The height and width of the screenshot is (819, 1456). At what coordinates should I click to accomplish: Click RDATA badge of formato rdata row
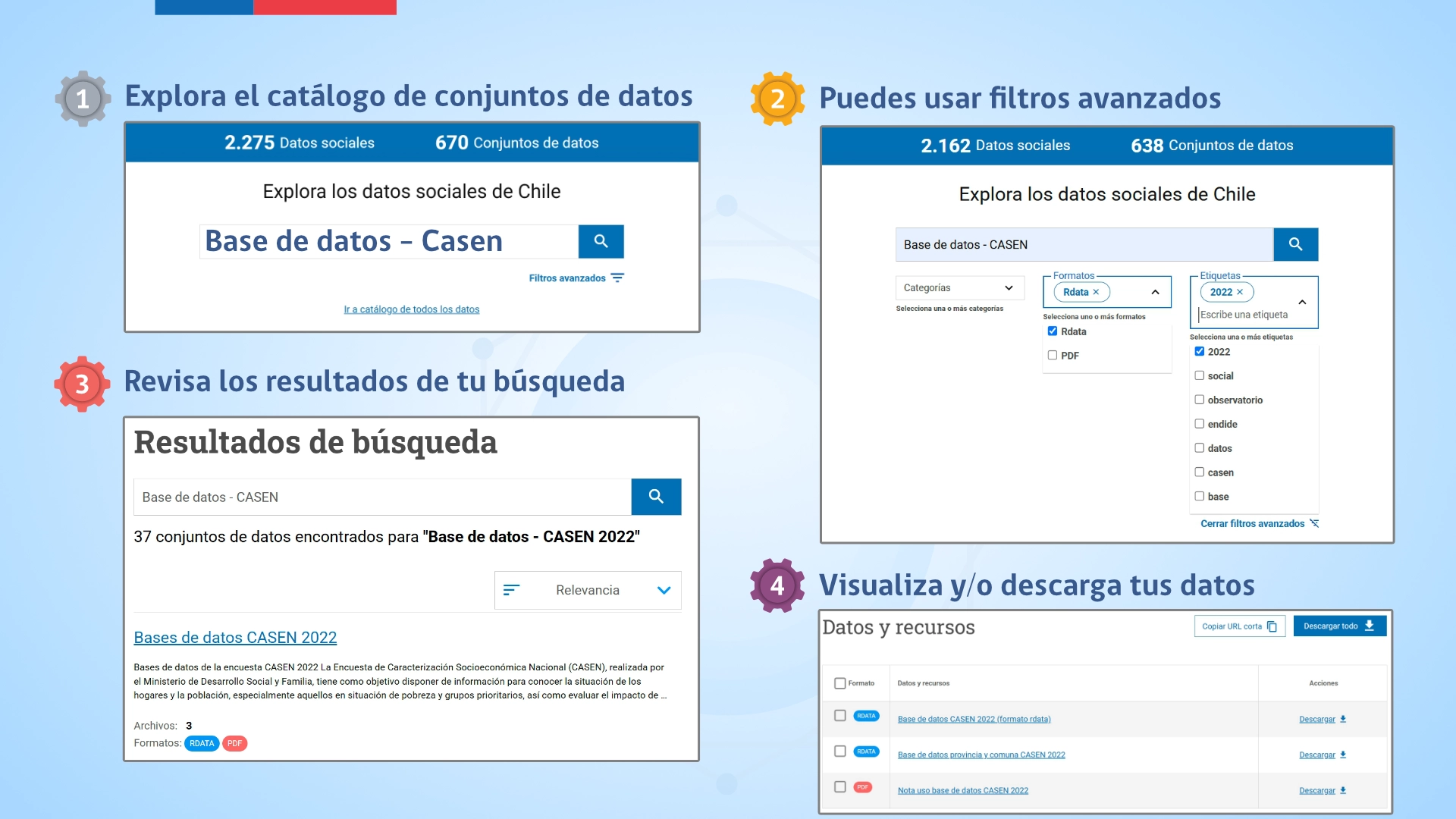tap(866, 716)
